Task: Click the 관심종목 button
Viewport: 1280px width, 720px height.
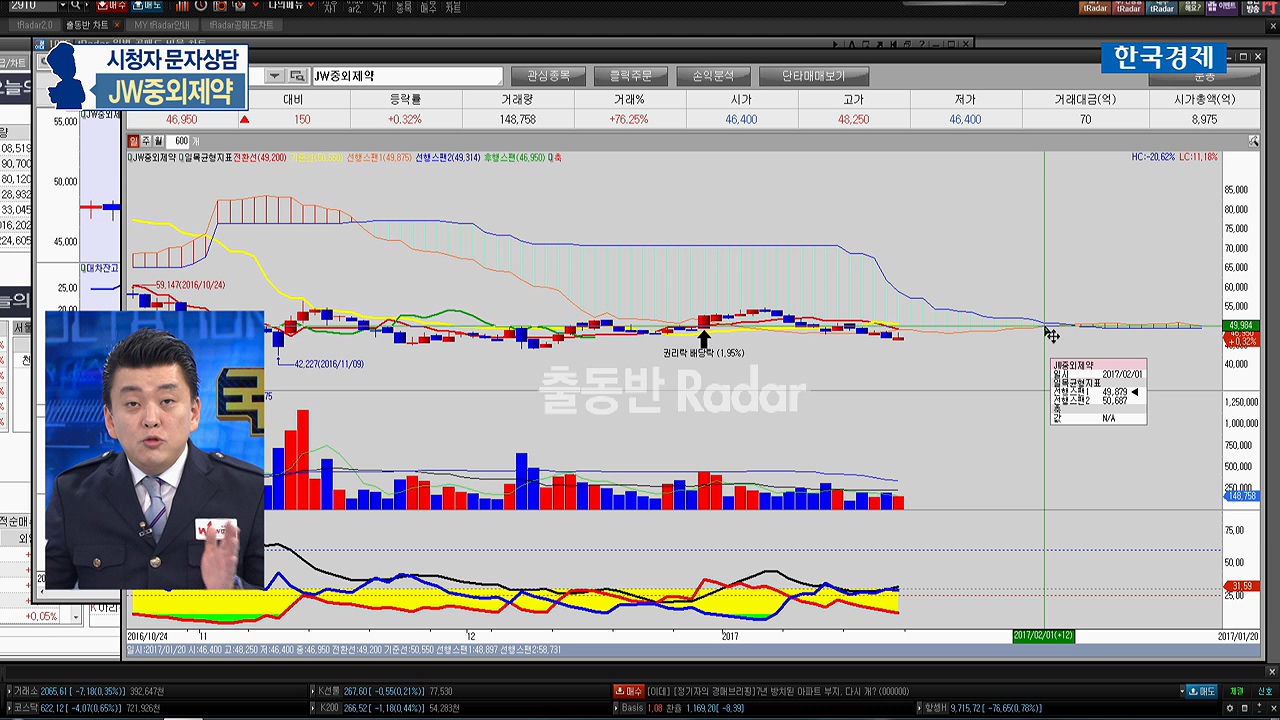Action: point(547,76)
